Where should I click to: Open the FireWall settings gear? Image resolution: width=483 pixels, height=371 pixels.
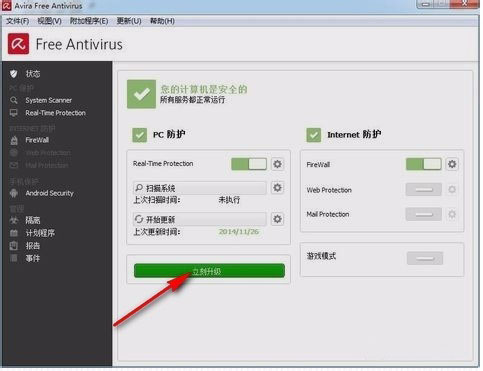(452, 164)
